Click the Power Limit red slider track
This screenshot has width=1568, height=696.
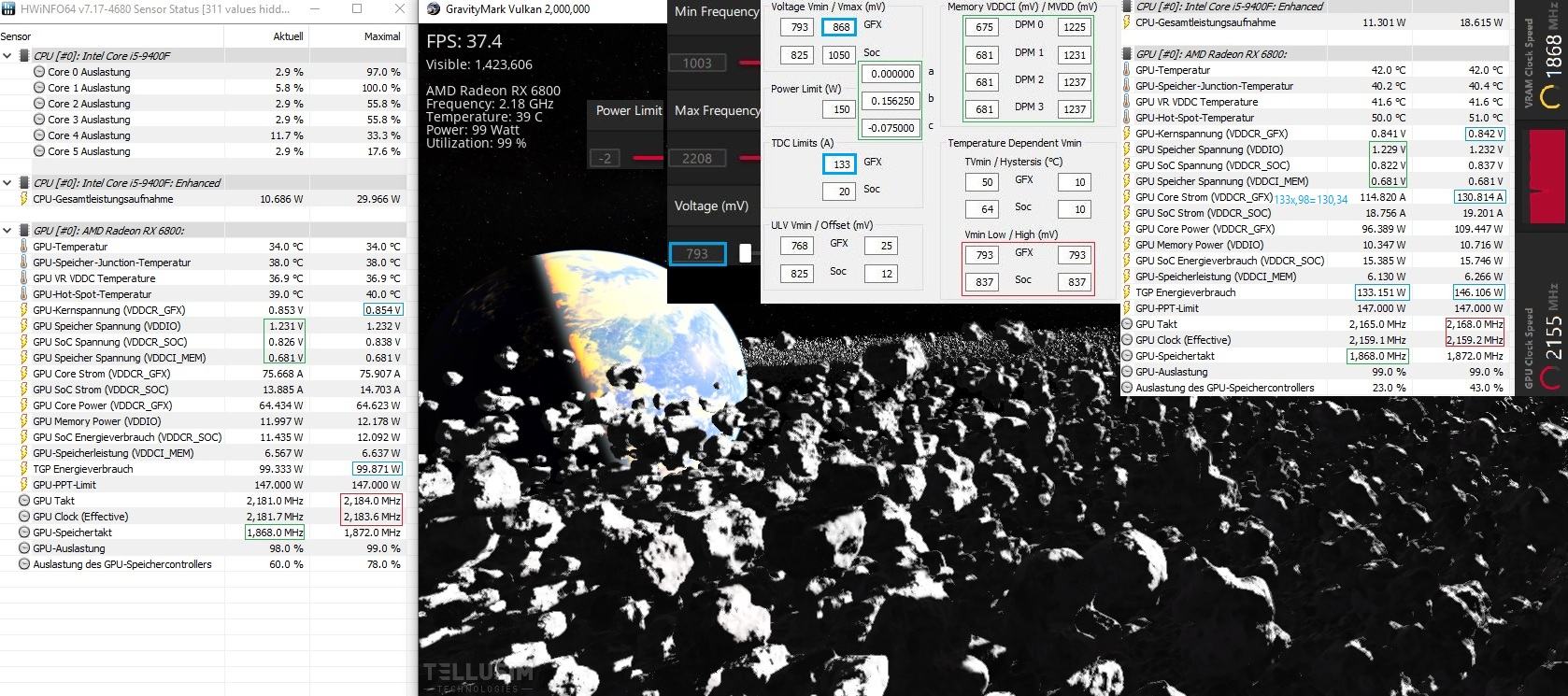(648, 158)
